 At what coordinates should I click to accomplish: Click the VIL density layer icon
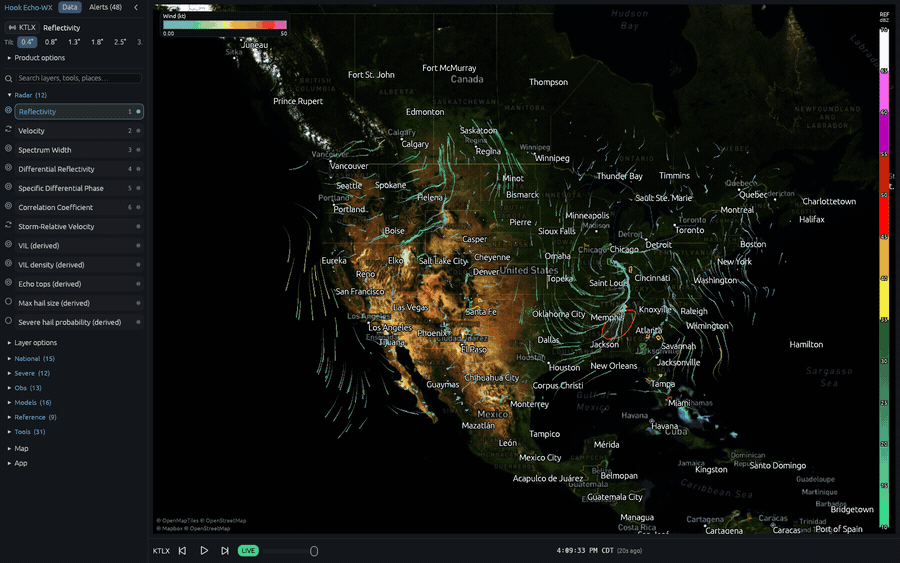[x=8, y=263]
